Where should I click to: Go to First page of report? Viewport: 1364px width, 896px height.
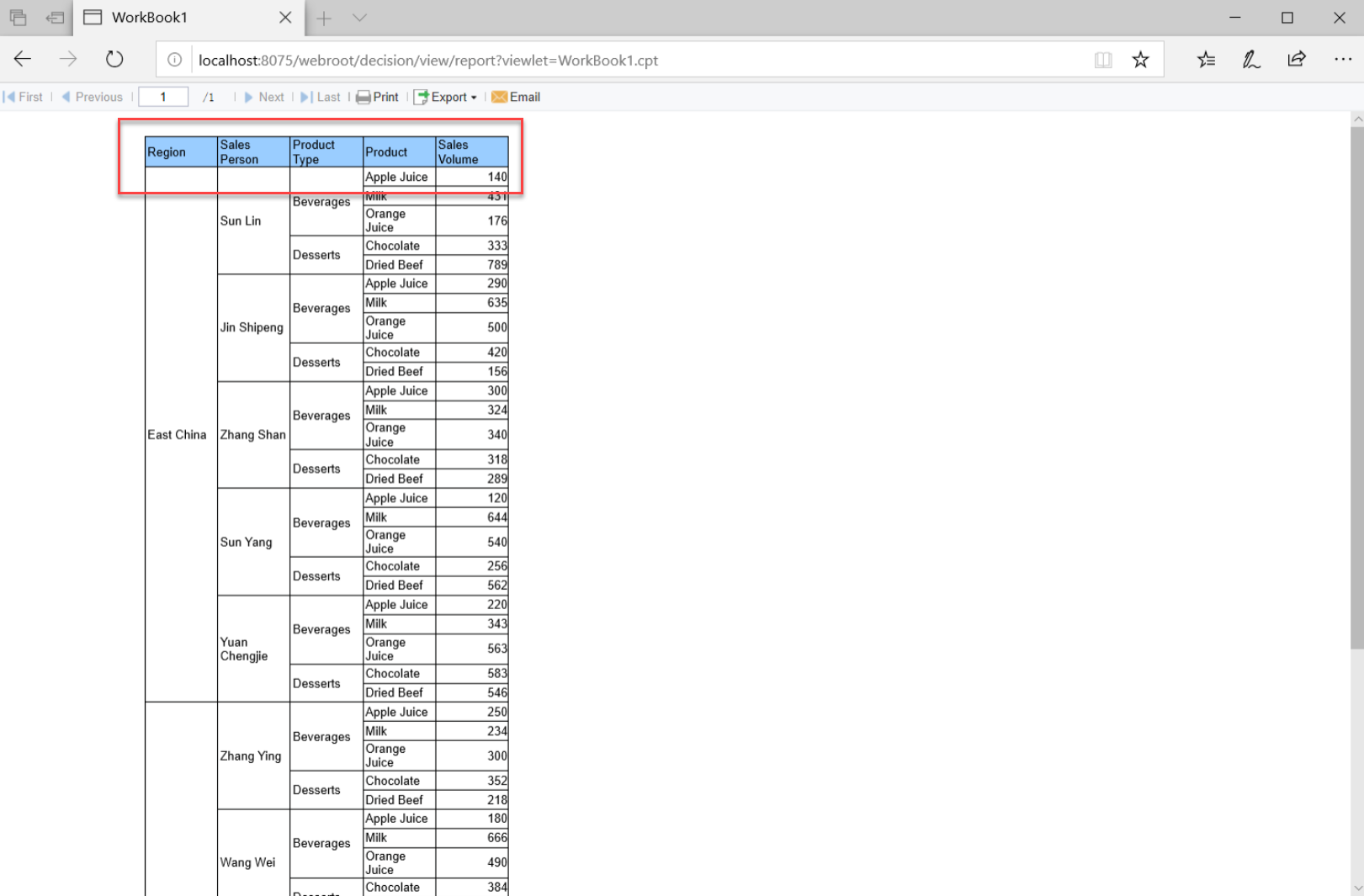click(23, 97)
